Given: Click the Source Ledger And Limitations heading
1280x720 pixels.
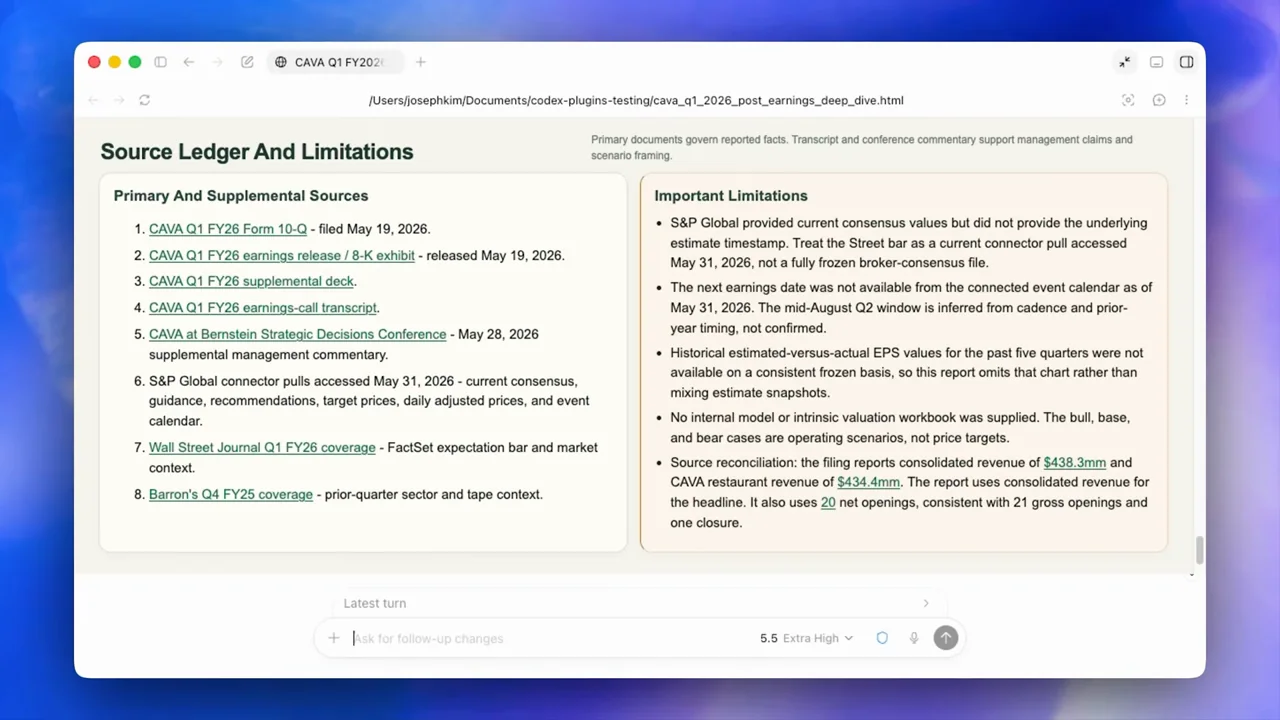Looking at the screenshot, I should click(257, 152).
